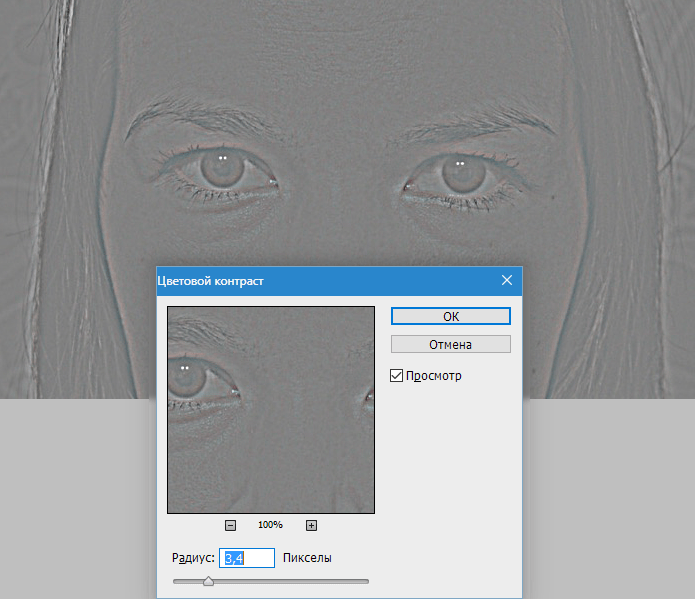This screenshot has height=599, width=695.
Task: Click the filter preview thumbnail image
Action: pos(271,410)
